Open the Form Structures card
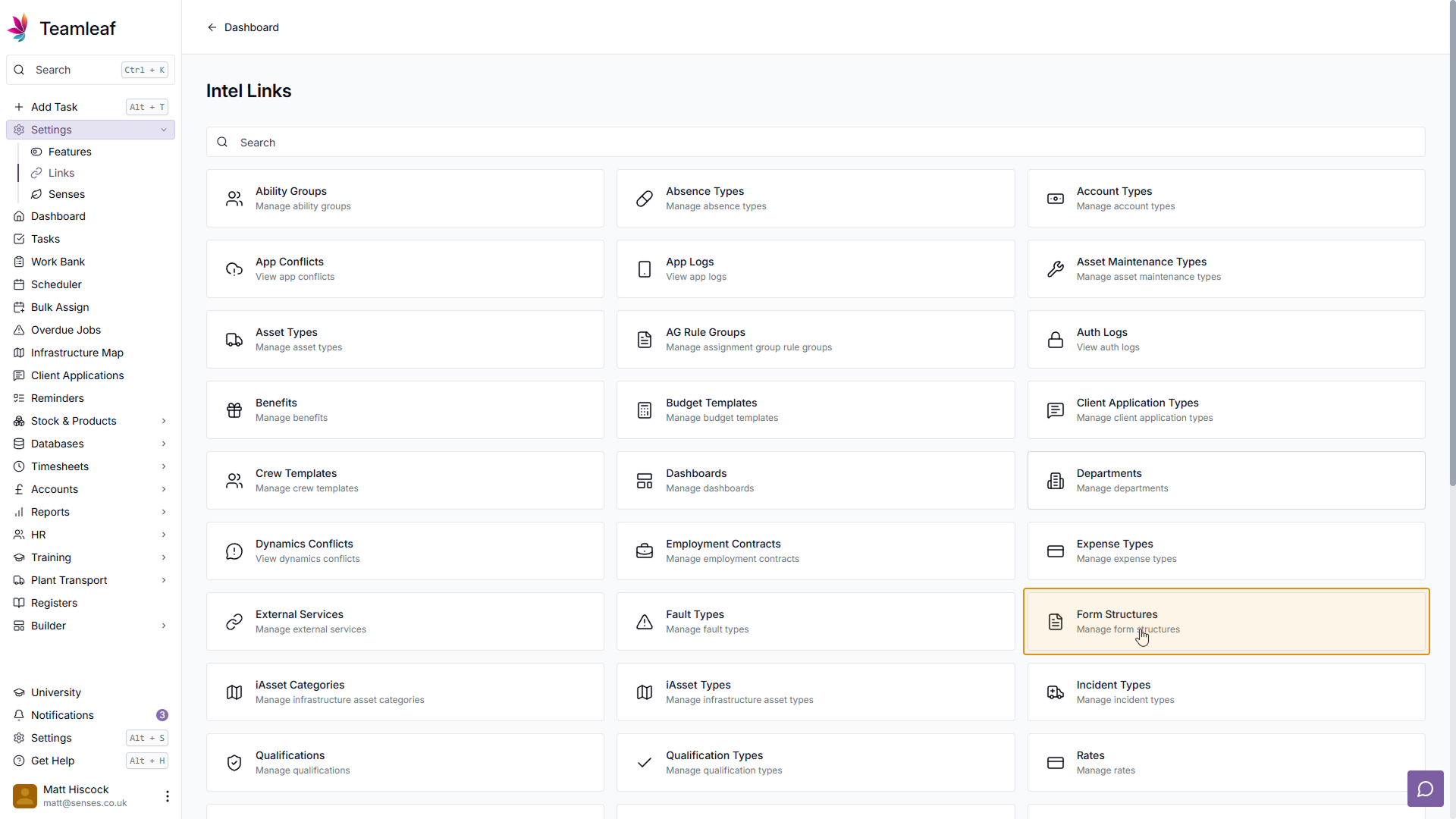The height and width of the screenshot is (819, 1456). point(1225,621)
